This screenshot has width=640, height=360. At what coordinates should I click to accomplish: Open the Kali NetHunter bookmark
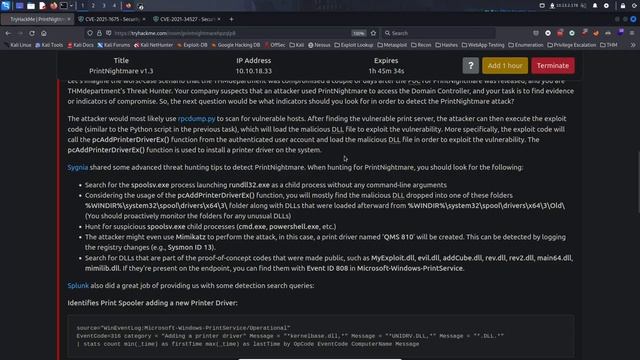pyautogui.click(x=153, y=45)
